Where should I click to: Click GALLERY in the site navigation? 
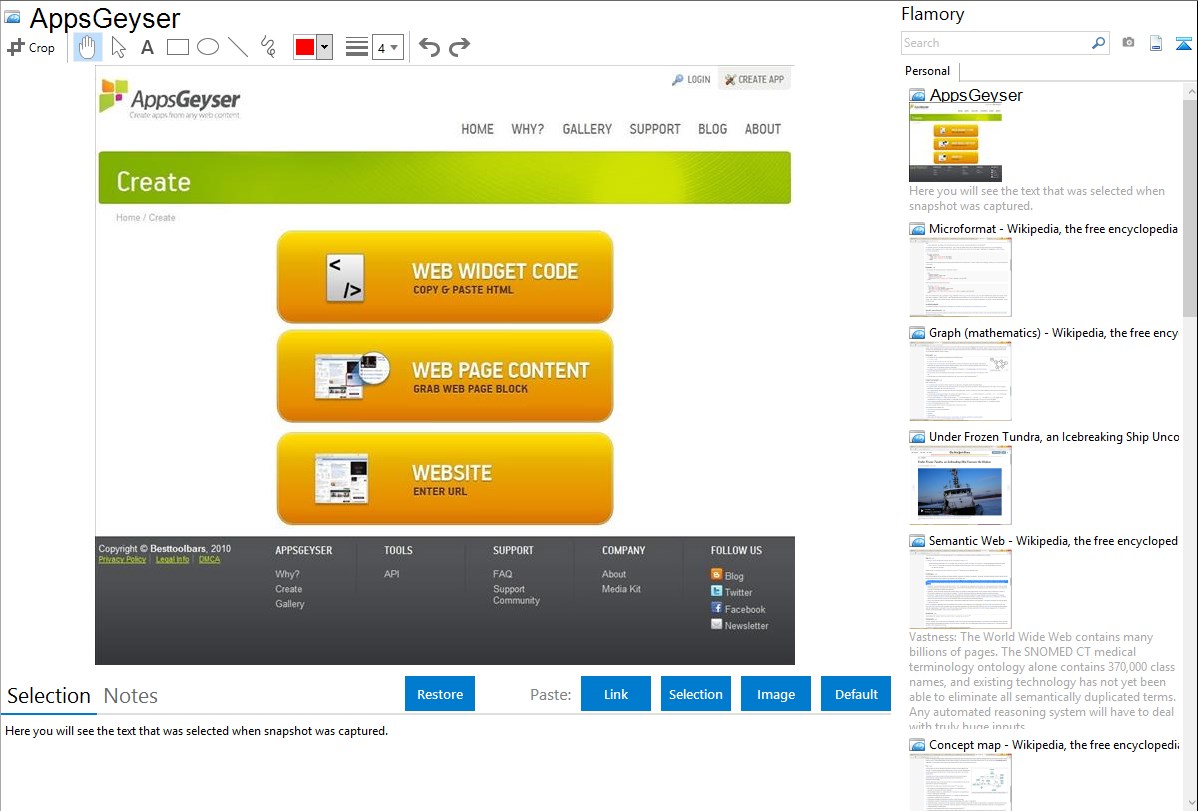(587, 129)
